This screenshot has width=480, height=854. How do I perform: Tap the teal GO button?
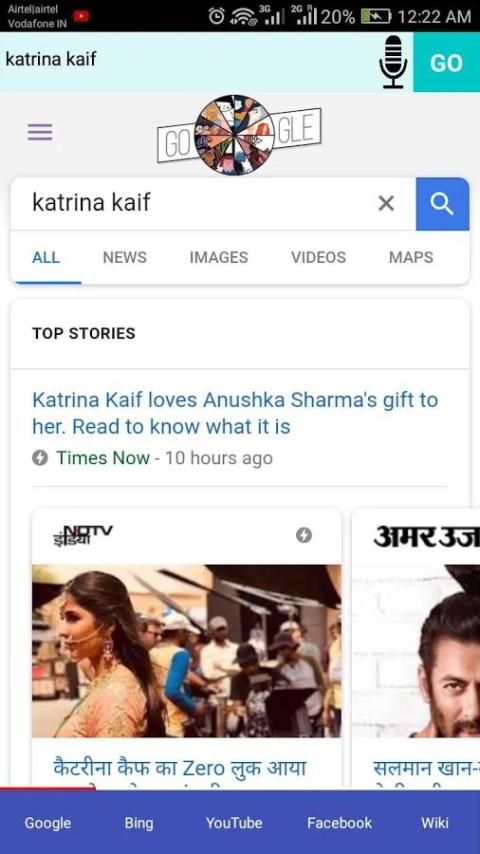pos(446,62)
